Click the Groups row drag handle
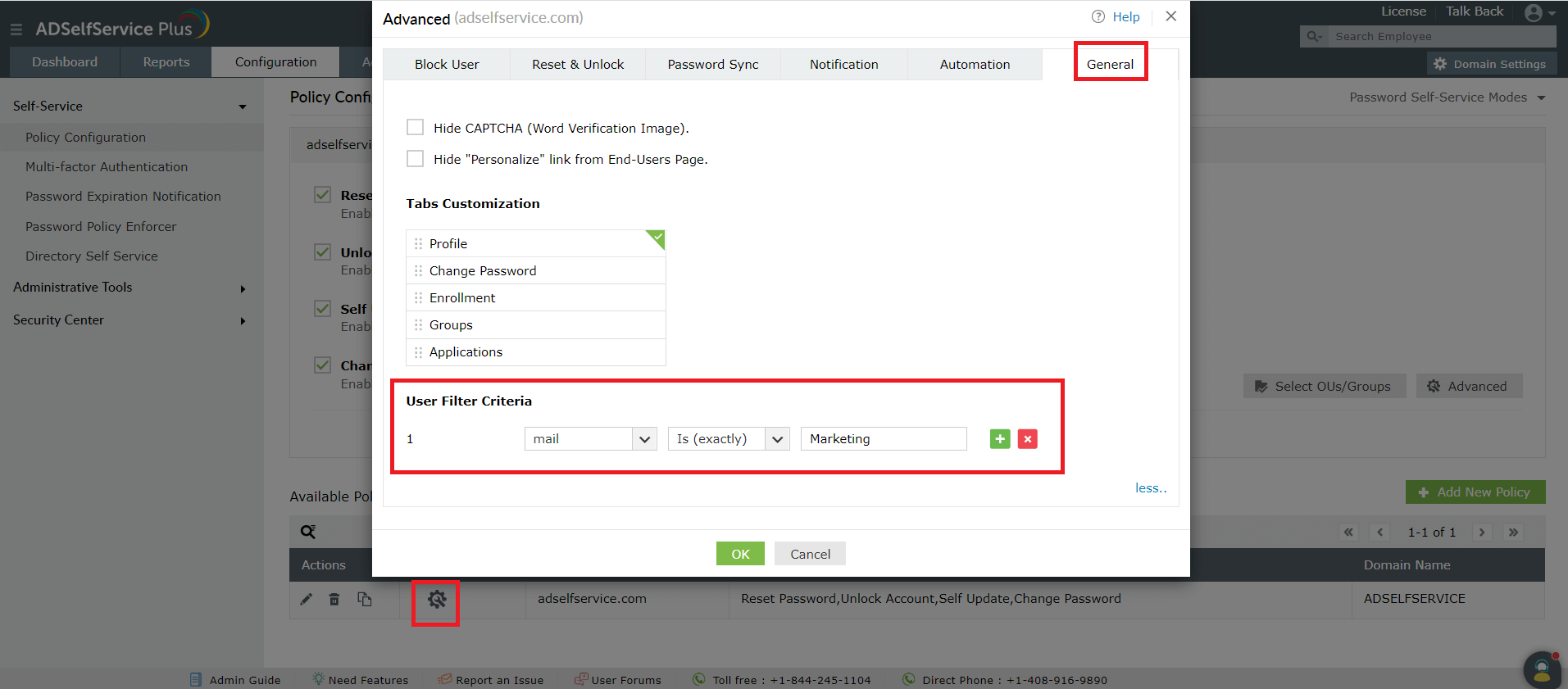 [418, 324]
